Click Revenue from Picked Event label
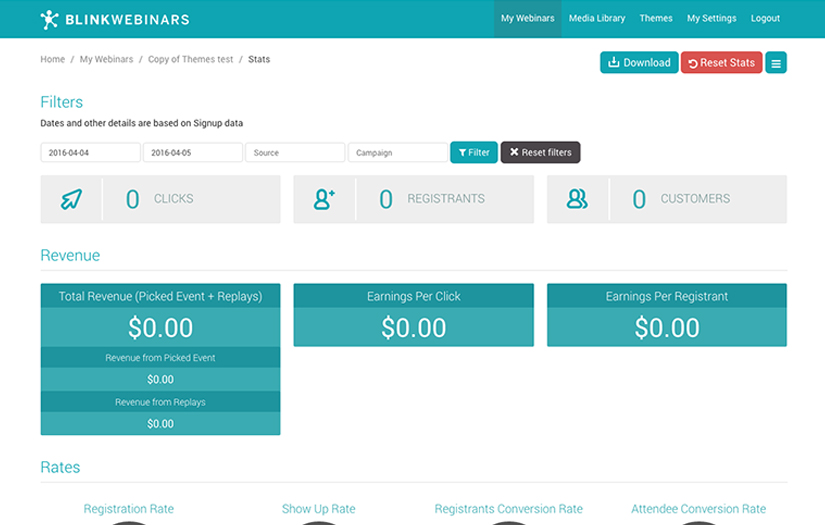This screenshot has height=525, width=825. [x=160, y=358]
